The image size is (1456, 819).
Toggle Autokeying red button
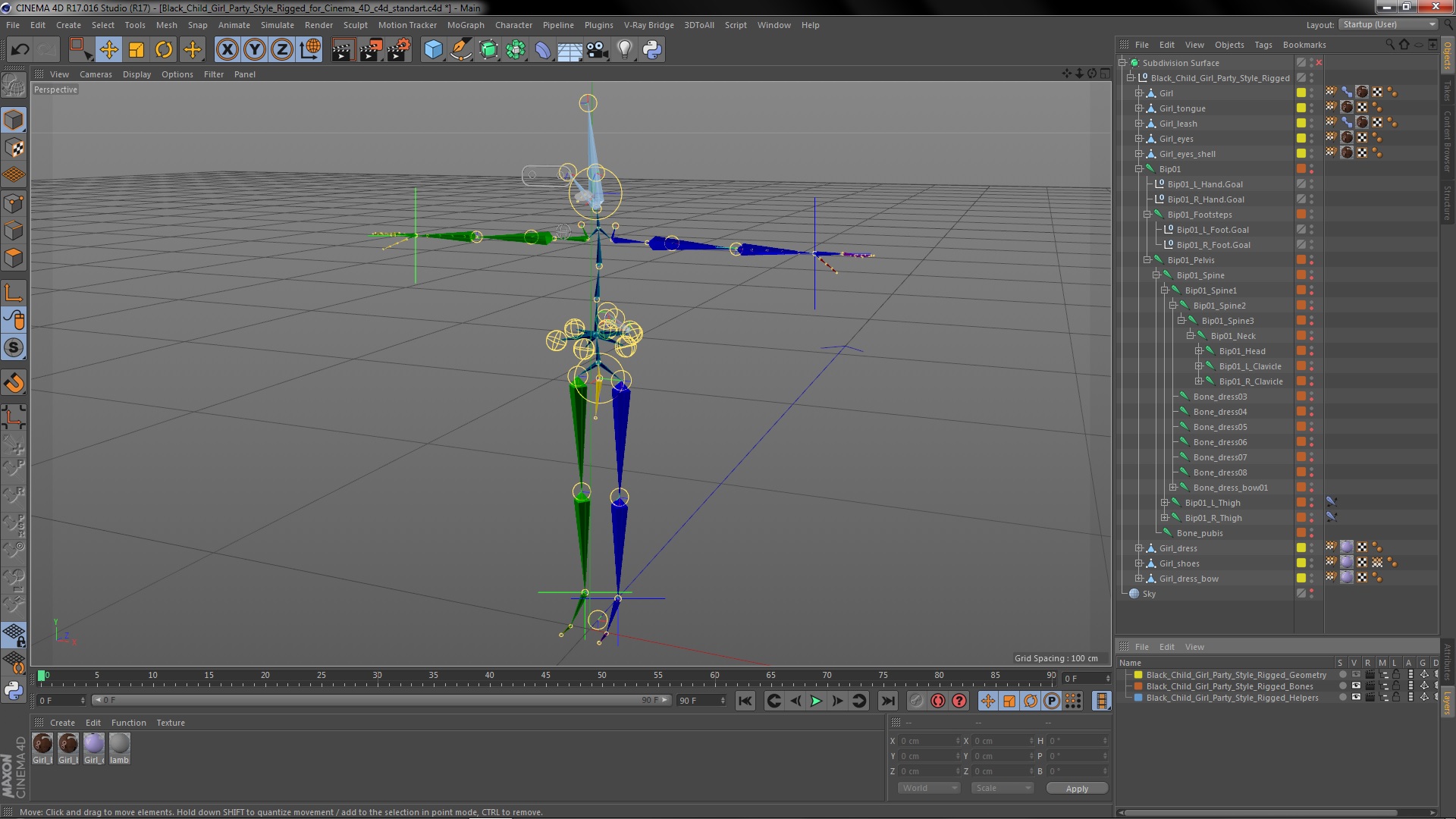coord(937,701)
